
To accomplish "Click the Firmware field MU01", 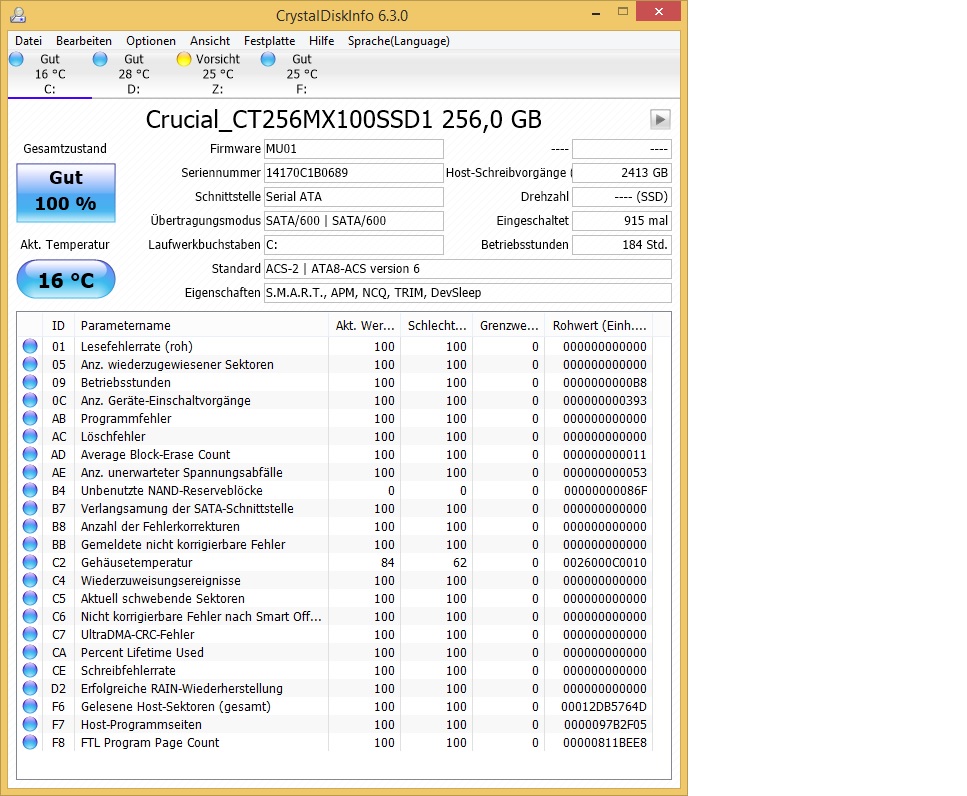I will [354, 149].
